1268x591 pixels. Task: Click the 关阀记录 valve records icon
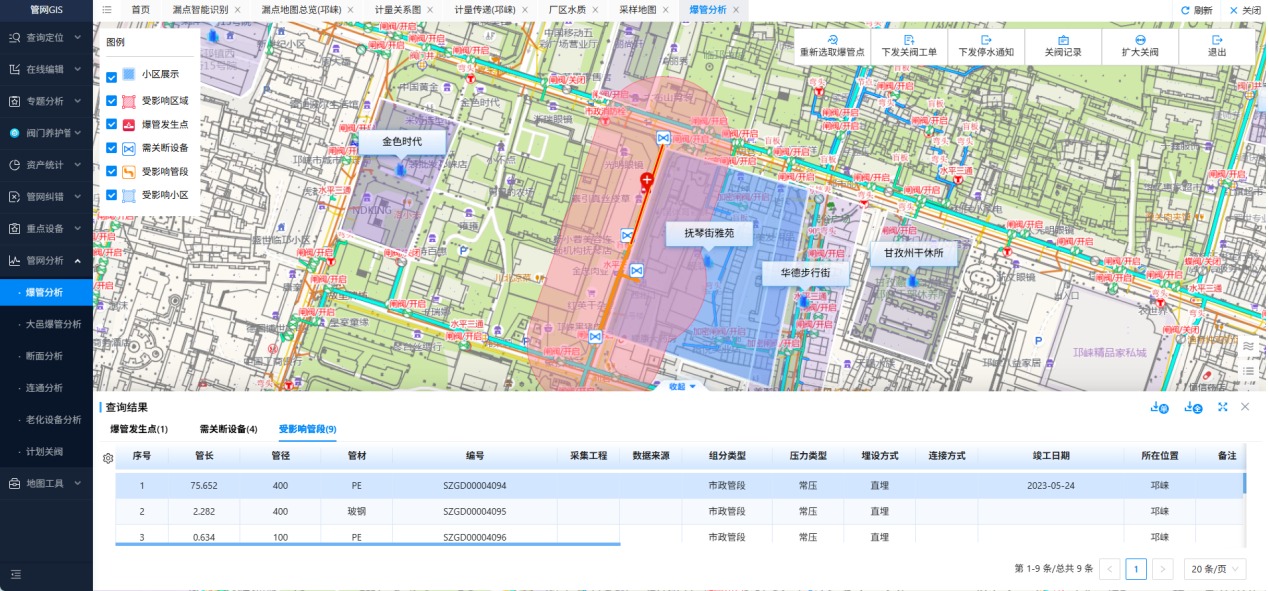click(1063, 40)
